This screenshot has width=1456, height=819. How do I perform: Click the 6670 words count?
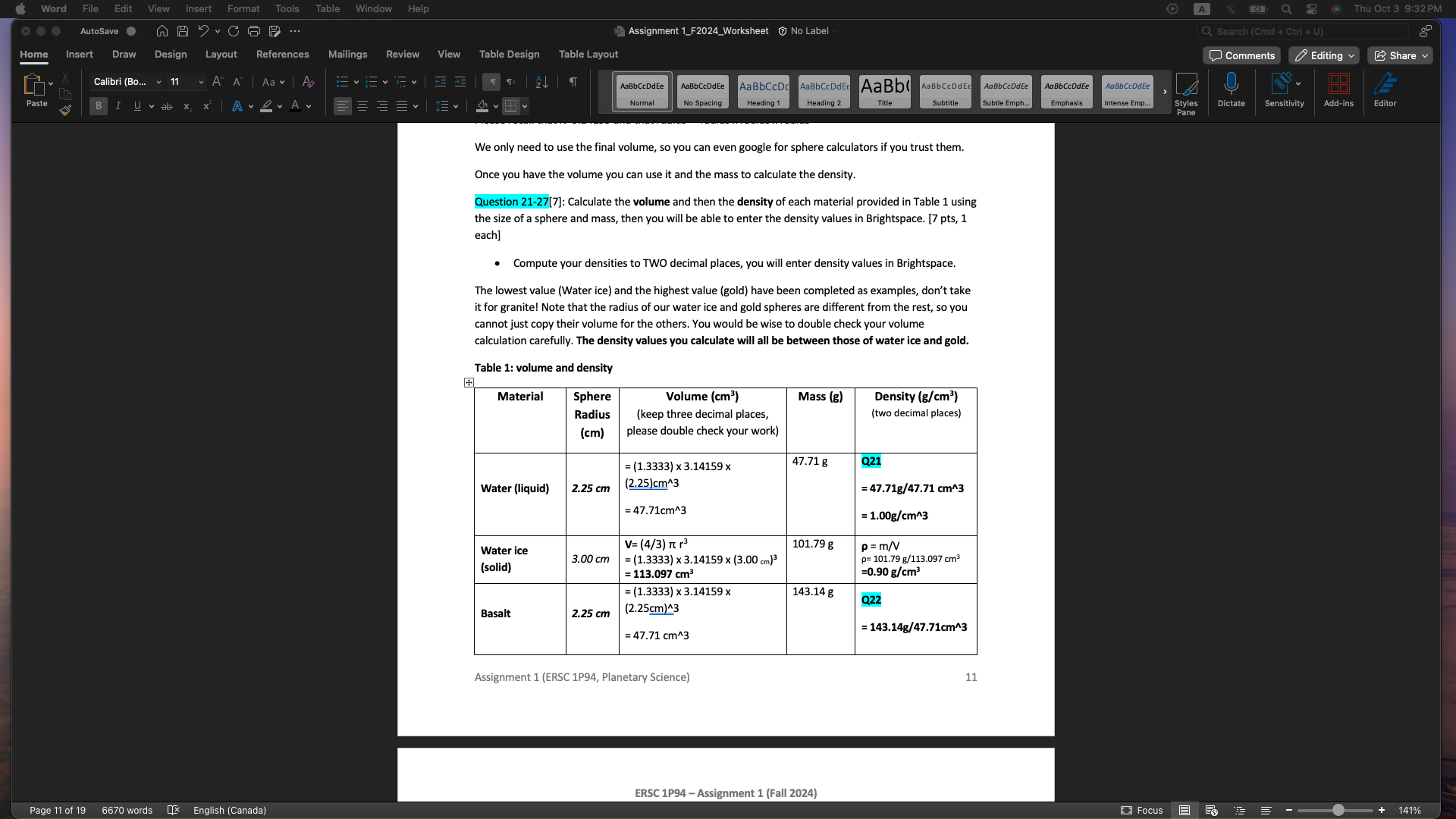(x=127, y=811)
